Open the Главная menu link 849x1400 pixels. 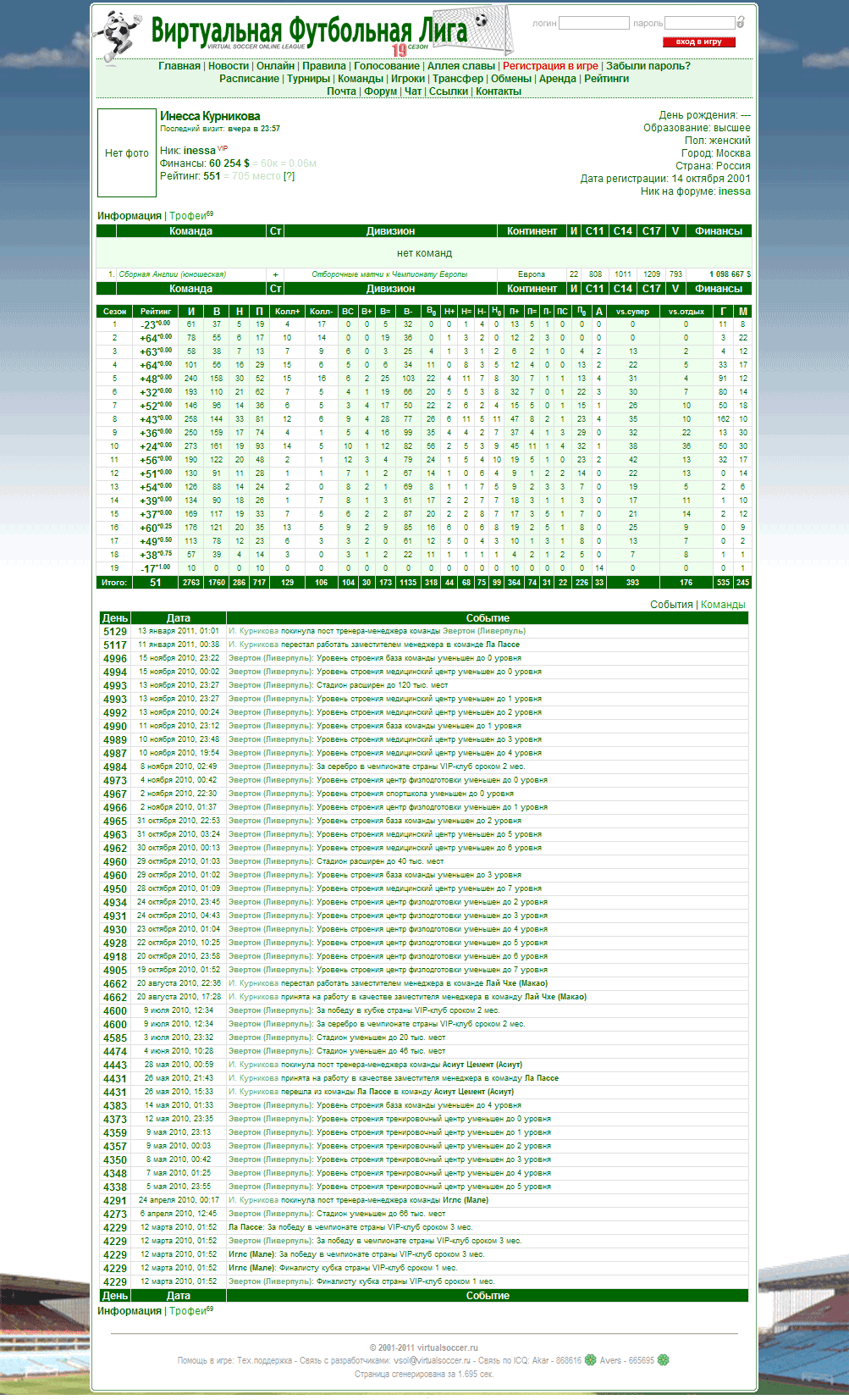[x=179, y=66]
